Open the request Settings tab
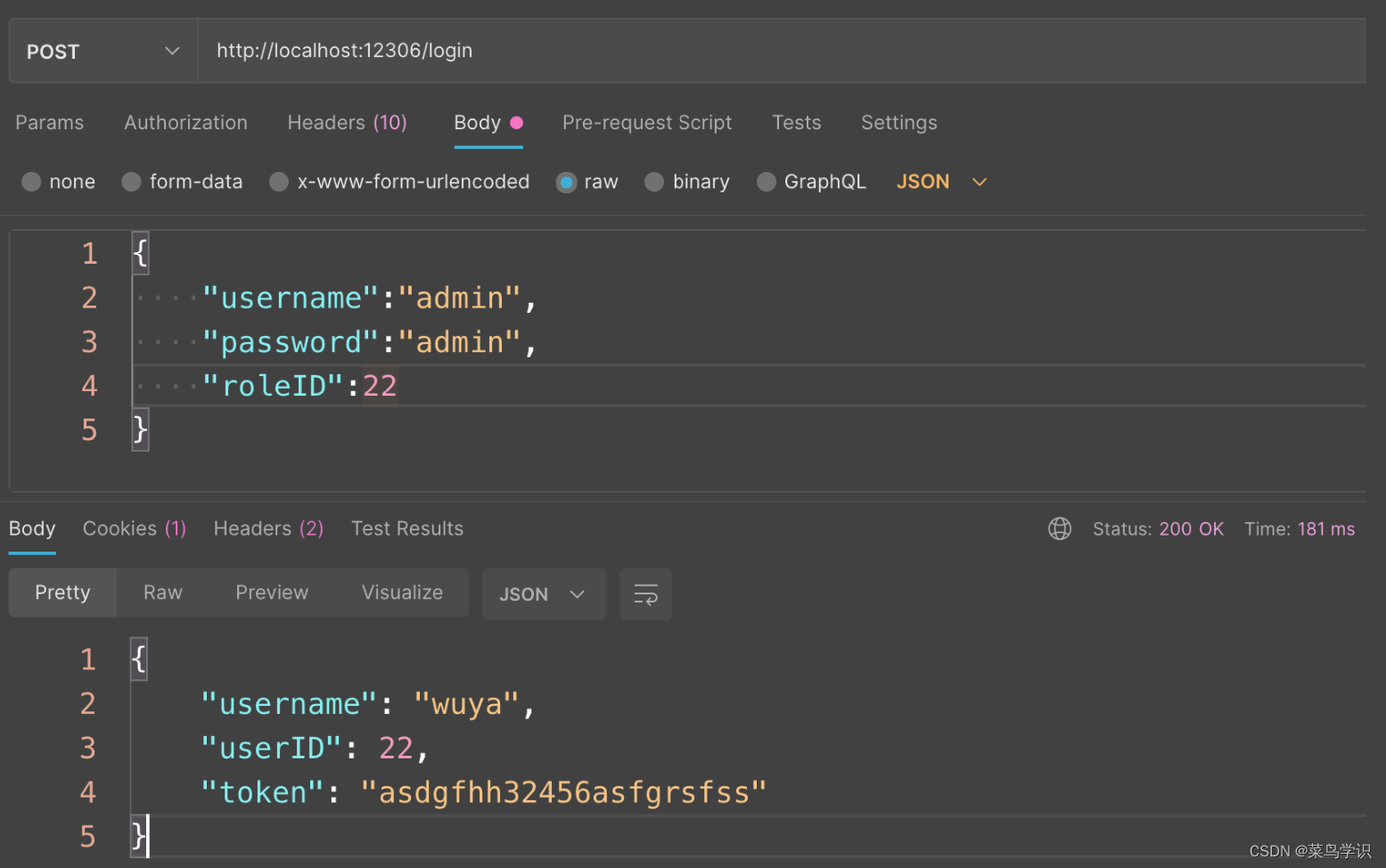1386x868 pixels. tap(898, 123)
